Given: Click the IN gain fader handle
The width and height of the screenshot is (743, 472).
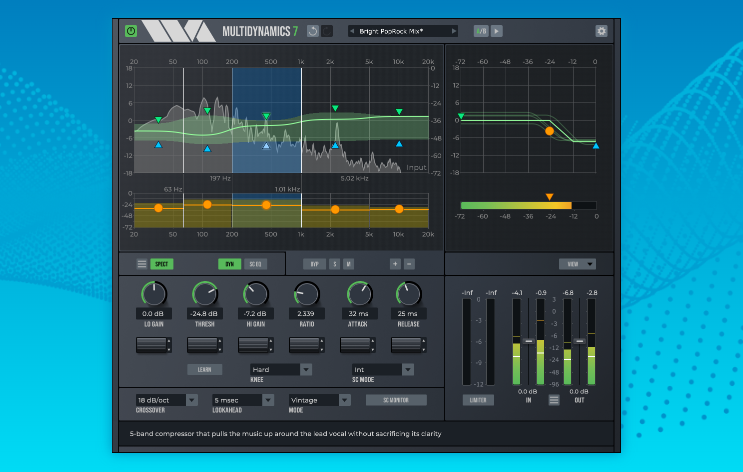Looking at the screenshot, I should (529, 341).
